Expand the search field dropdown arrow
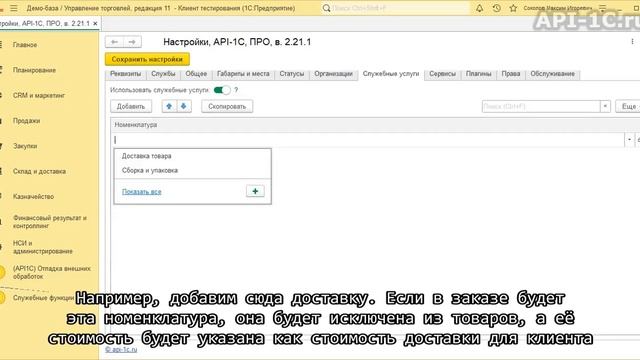 (x=605, y=106)
